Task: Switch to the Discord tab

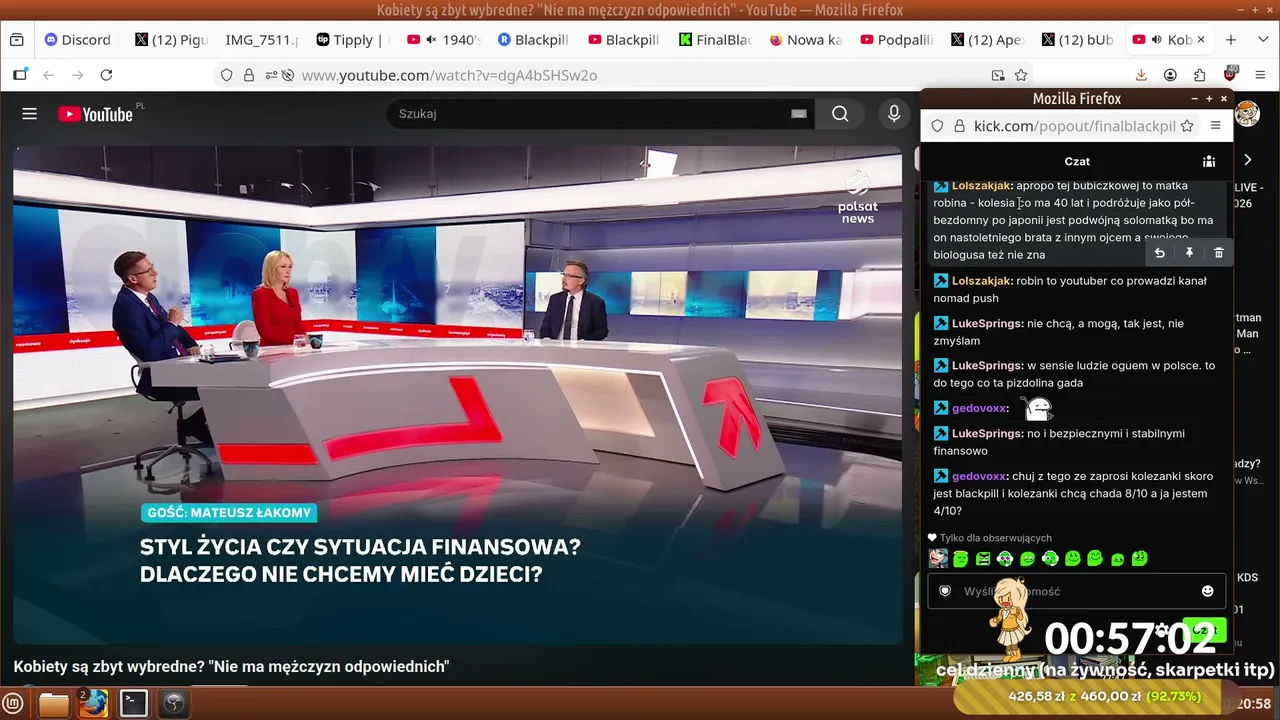Action: coord(77,40)
